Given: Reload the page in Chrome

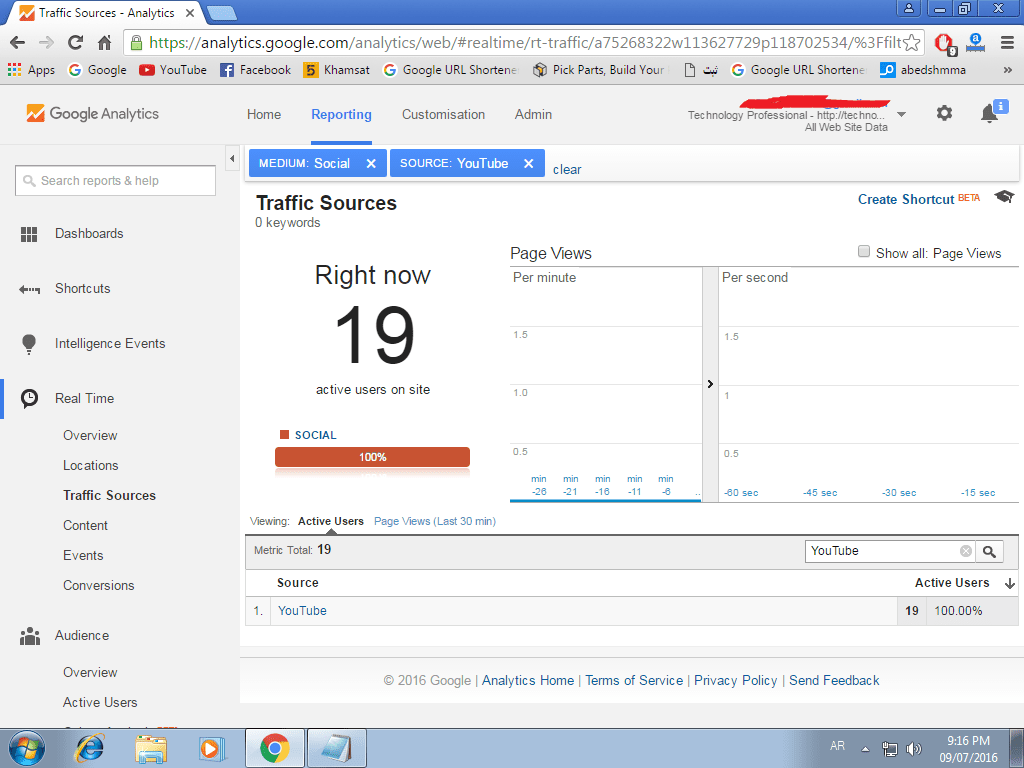Looking at the screenshot, I should coord(75,42).
